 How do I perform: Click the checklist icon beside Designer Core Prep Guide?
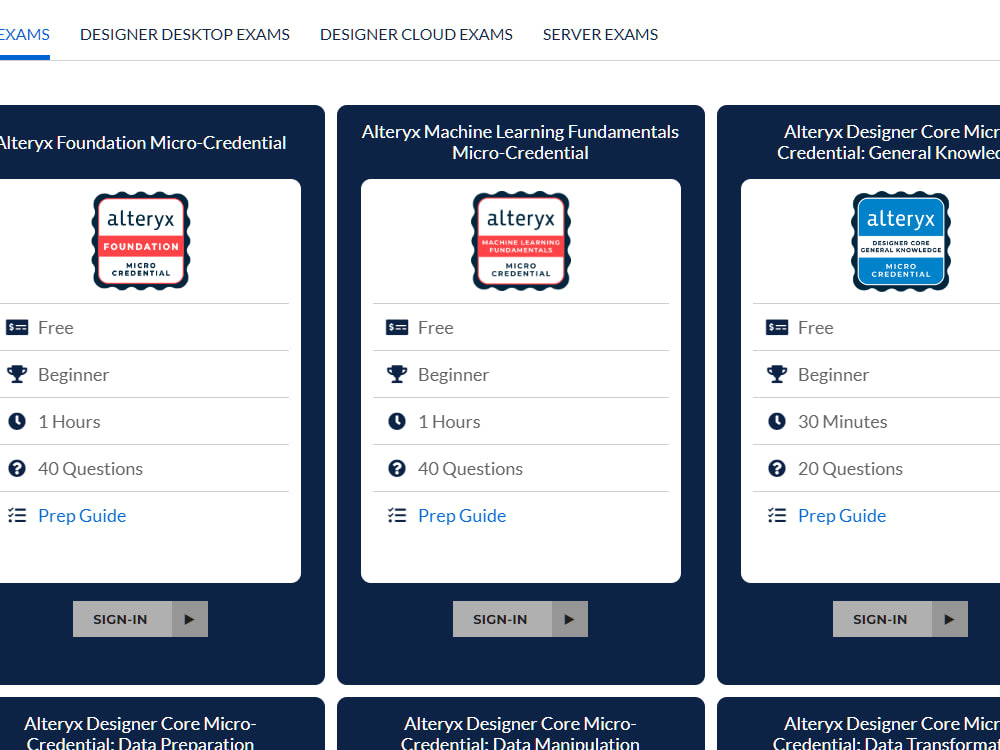click(776, 514)
